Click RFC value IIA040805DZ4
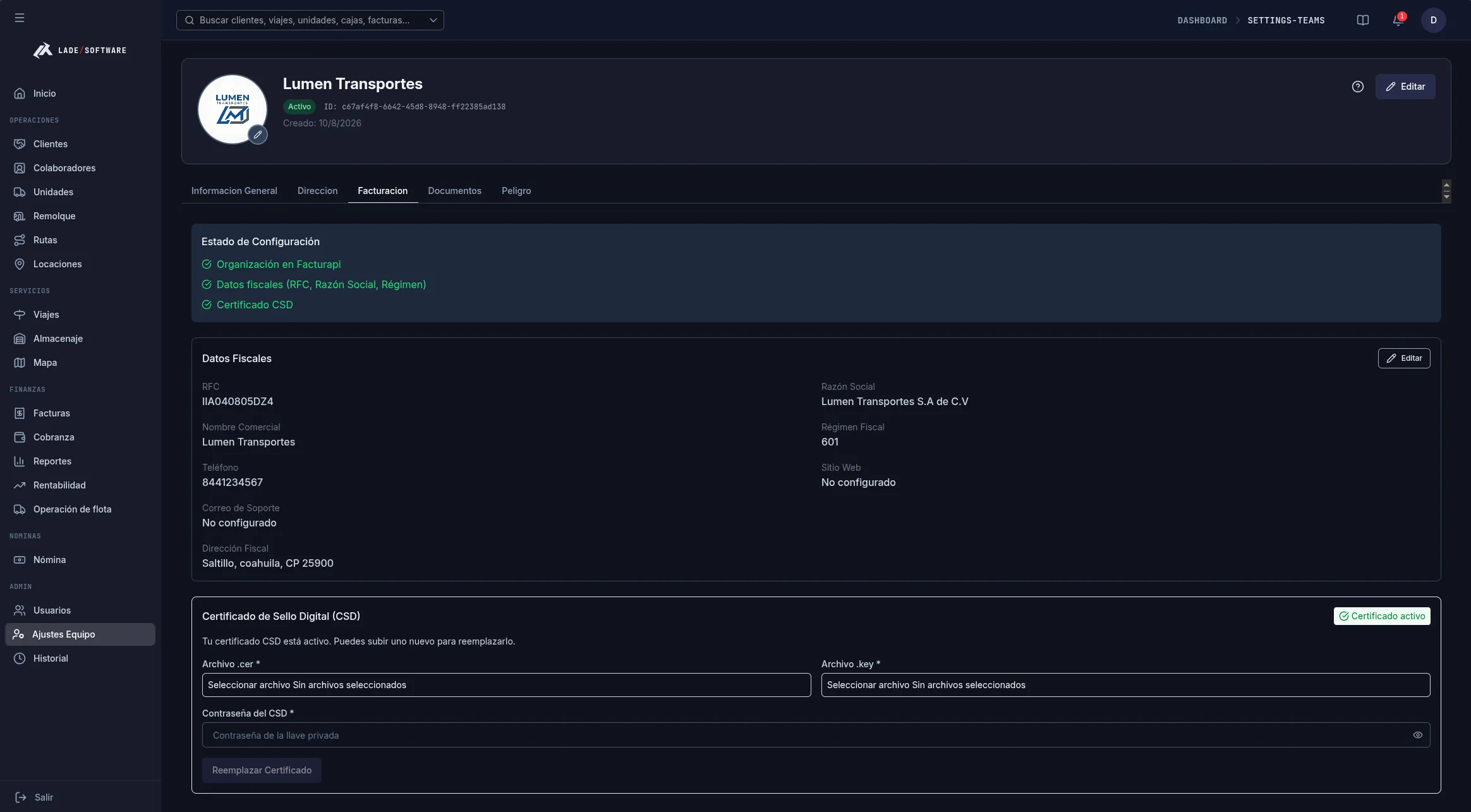 pos(238,401)
